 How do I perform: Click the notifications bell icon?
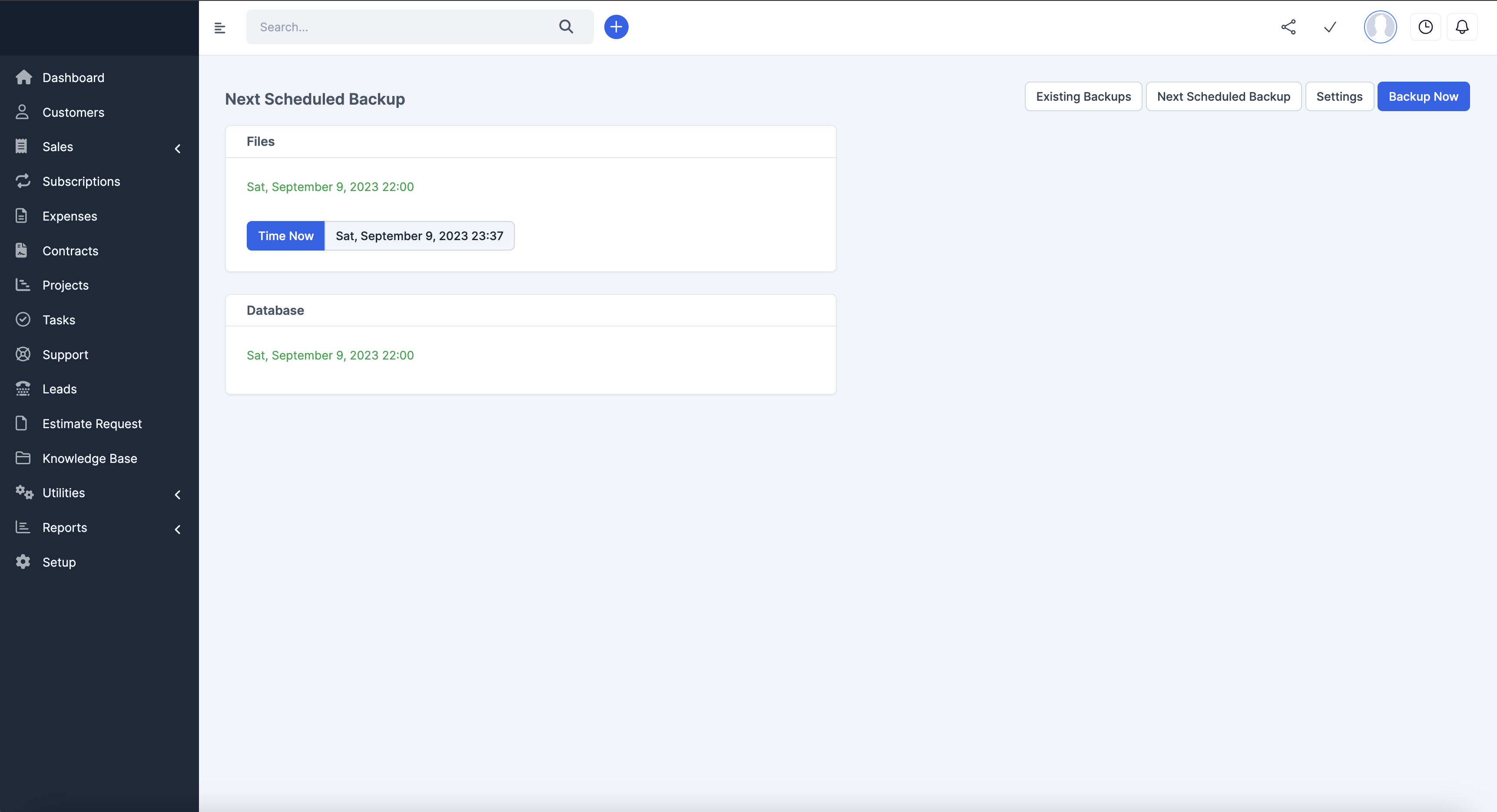tap(1462, 27)
